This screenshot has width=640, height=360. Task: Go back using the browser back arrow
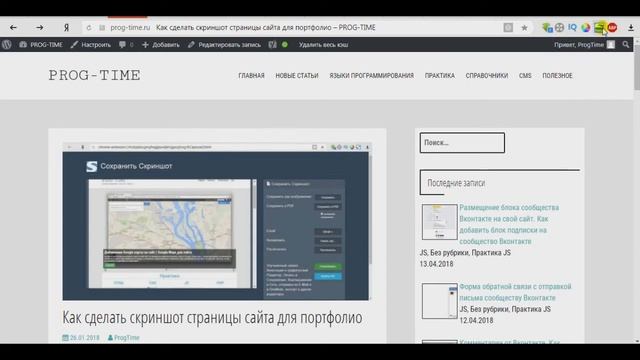point(13,28)
